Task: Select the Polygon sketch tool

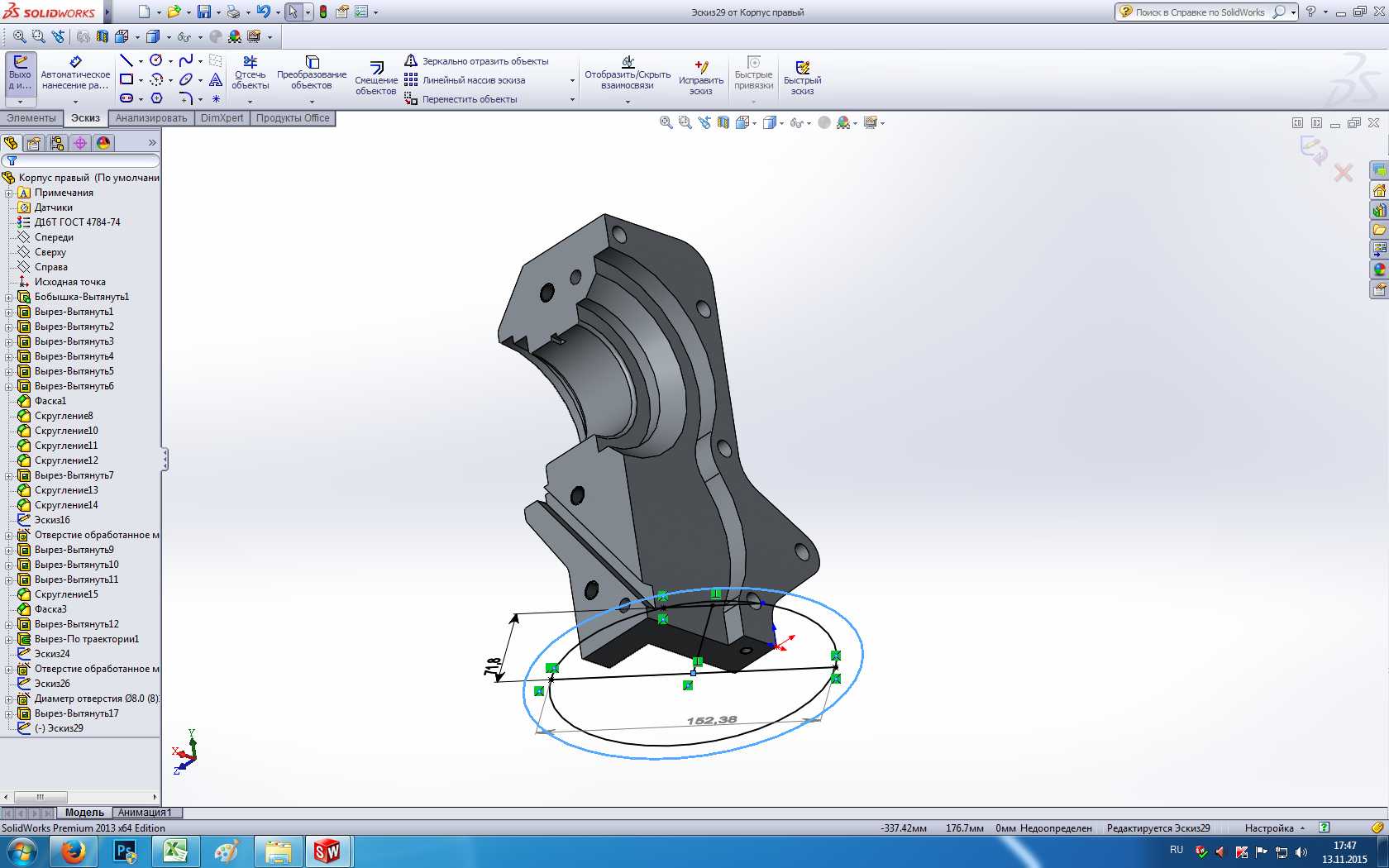Action: 156,98
